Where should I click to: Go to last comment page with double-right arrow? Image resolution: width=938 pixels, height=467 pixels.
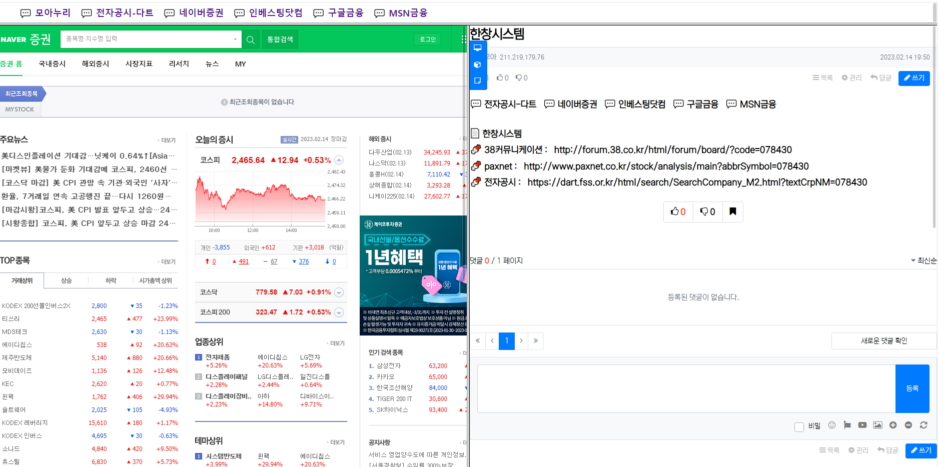click(536, 341)
